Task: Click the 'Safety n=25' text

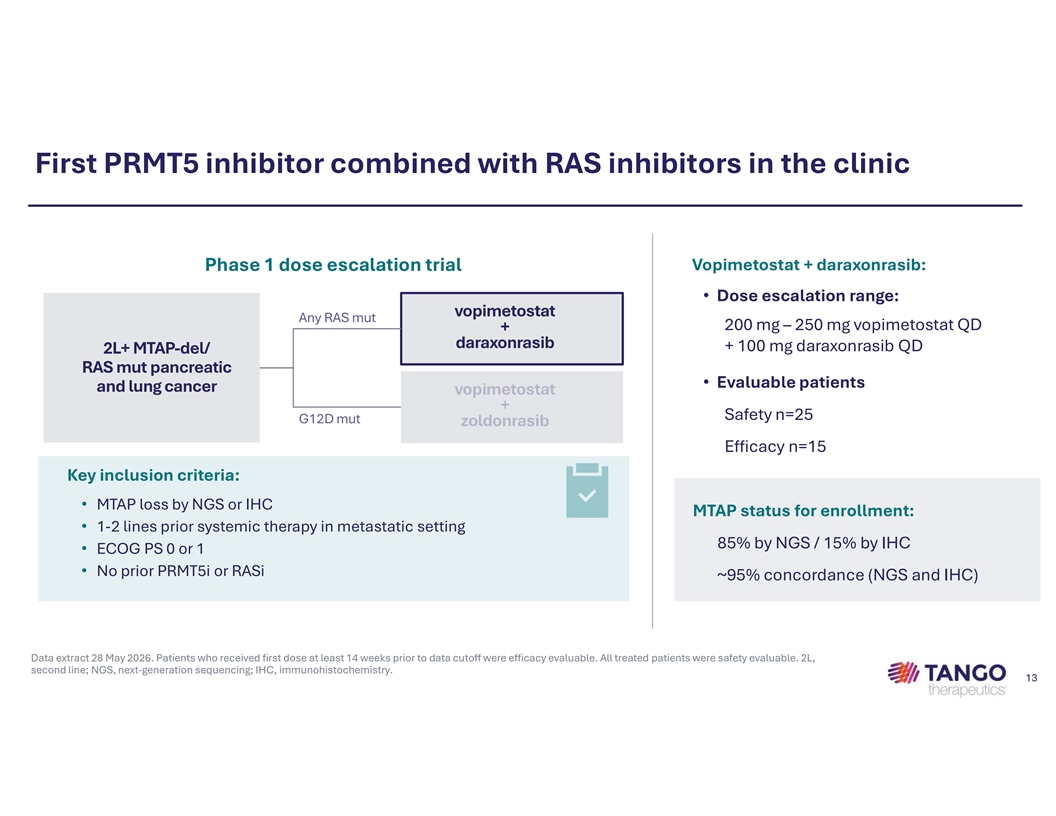Action: click(768, 414)
